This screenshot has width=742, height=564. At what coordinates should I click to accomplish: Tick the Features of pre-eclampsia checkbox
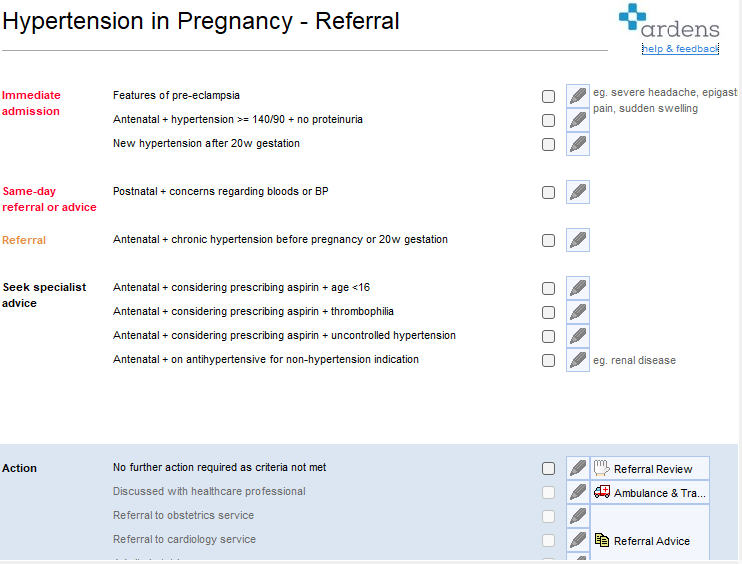548,97
